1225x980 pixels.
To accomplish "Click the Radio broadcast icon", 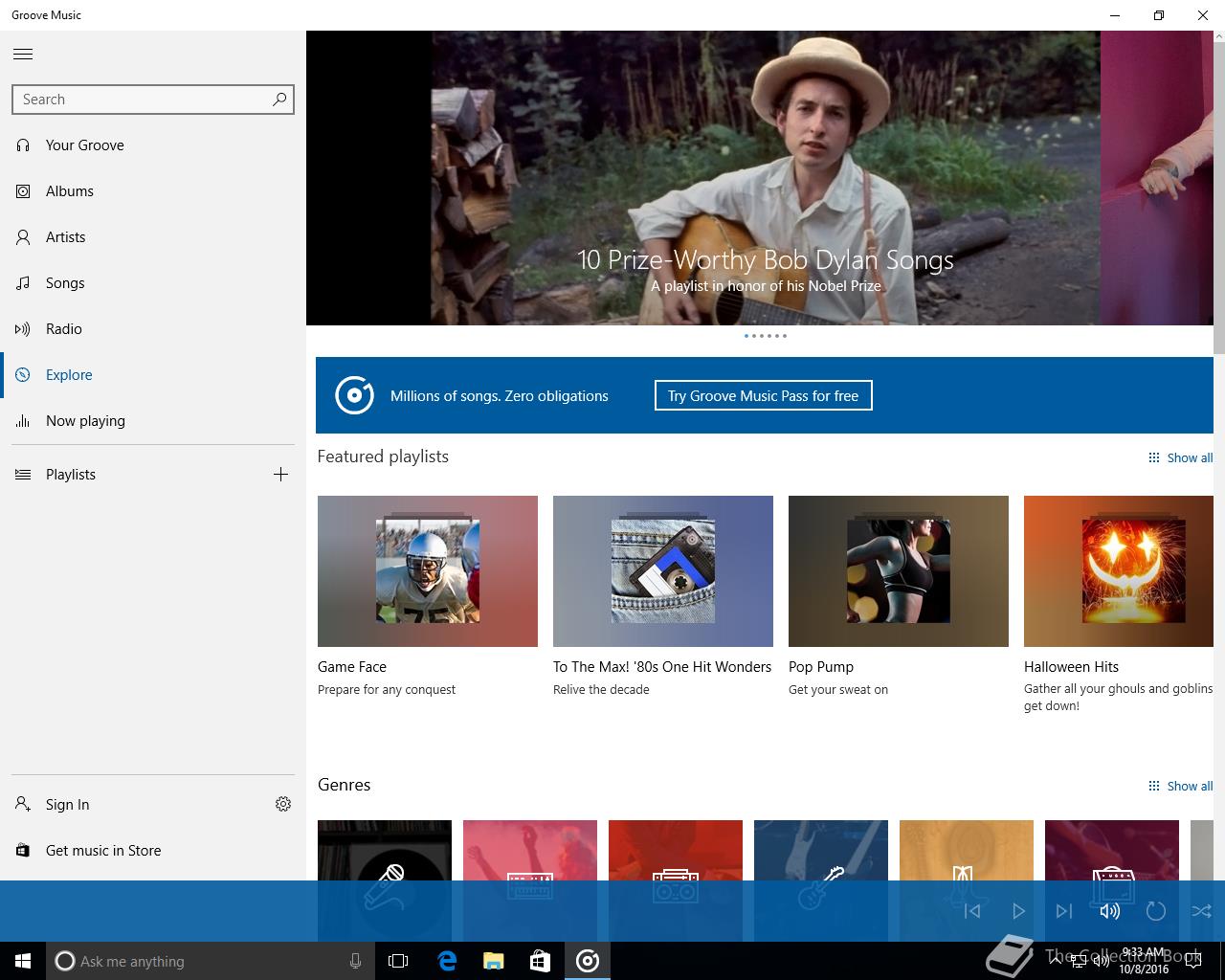I will pyautogui.click(x=23, y=329).
